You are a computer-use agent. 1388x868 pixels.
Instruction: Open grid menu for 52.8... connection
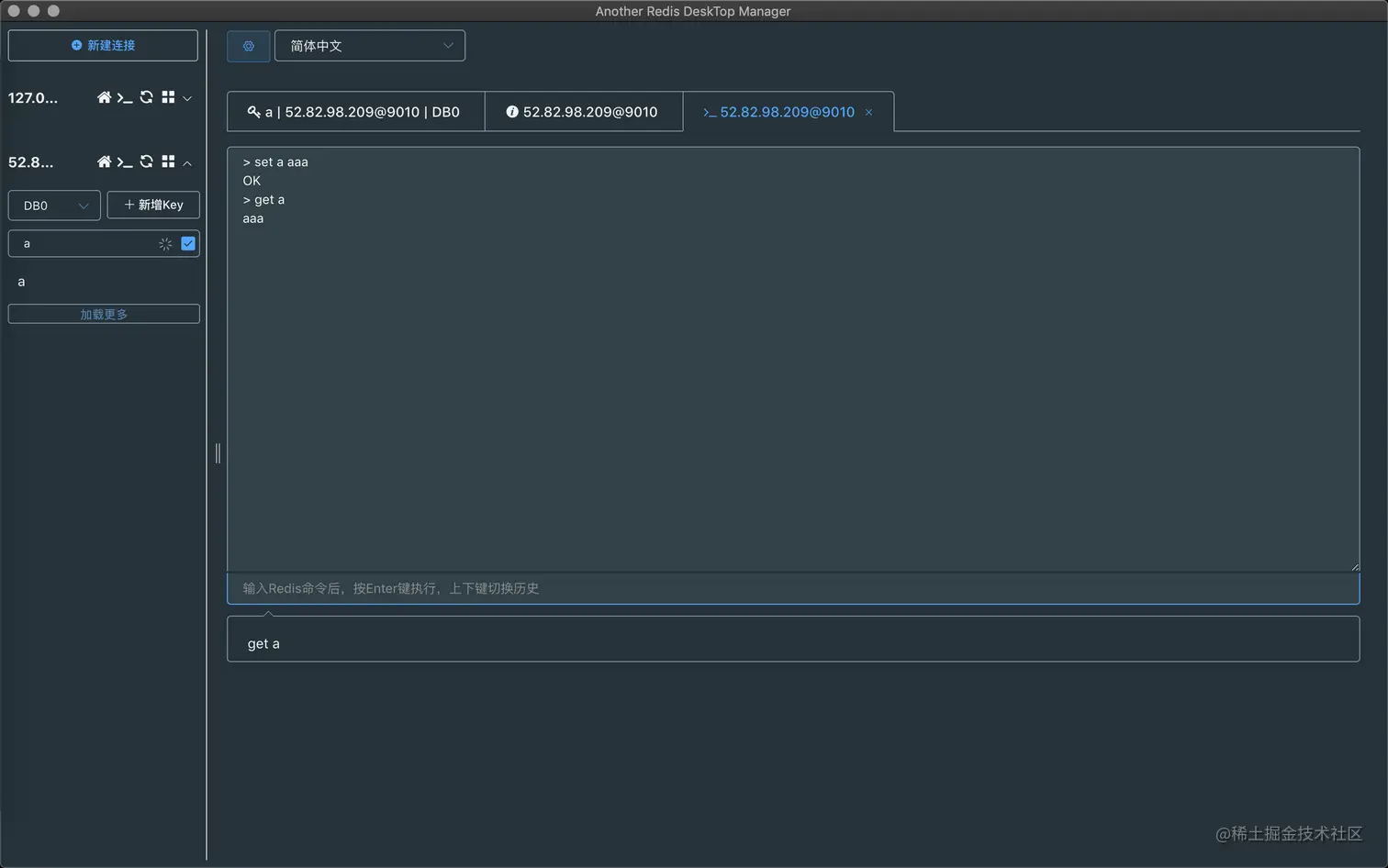coord(168,161)
